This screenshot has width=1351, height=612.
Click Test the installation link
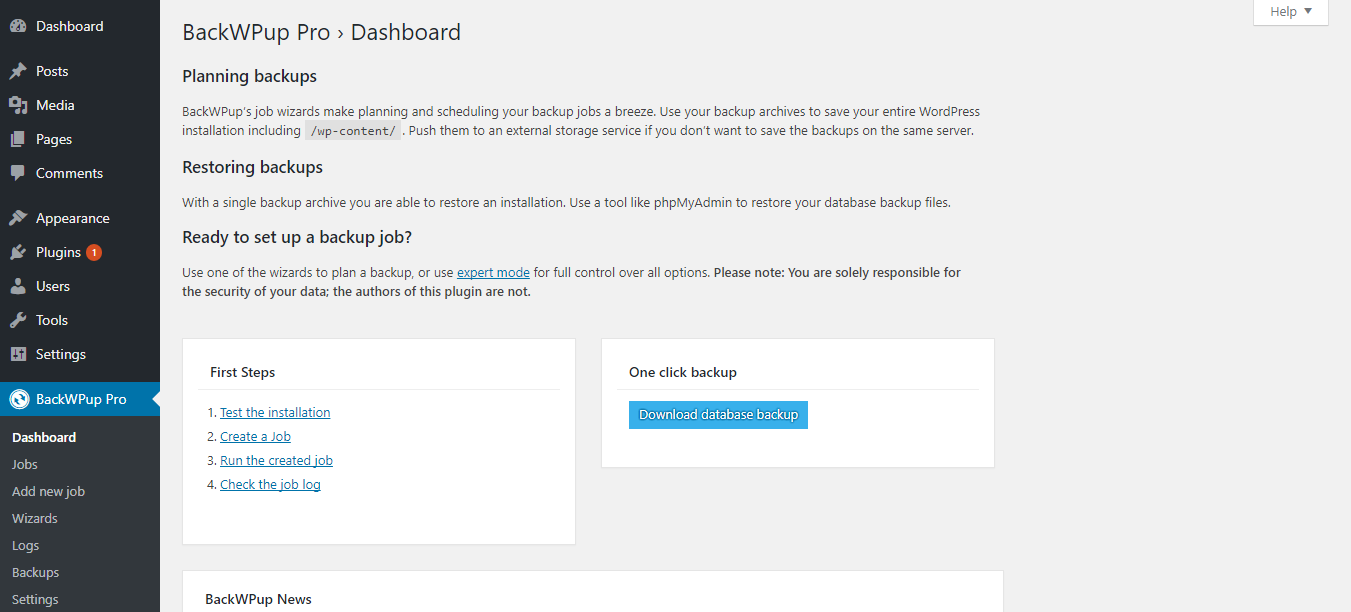click(x=275, y=411)
